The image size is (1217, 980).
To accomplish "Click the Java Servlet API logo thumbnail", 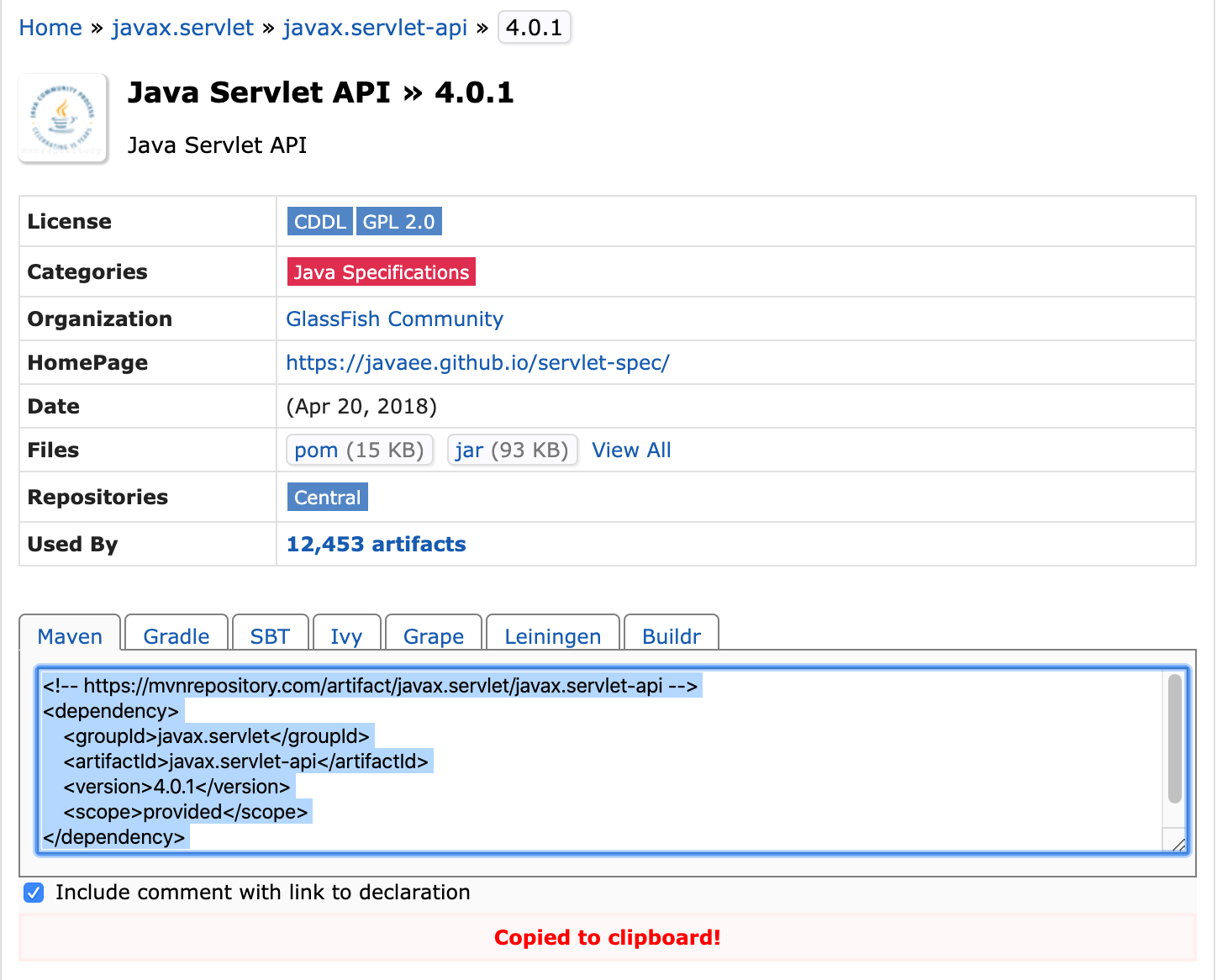I will click(x=63, y=118).
